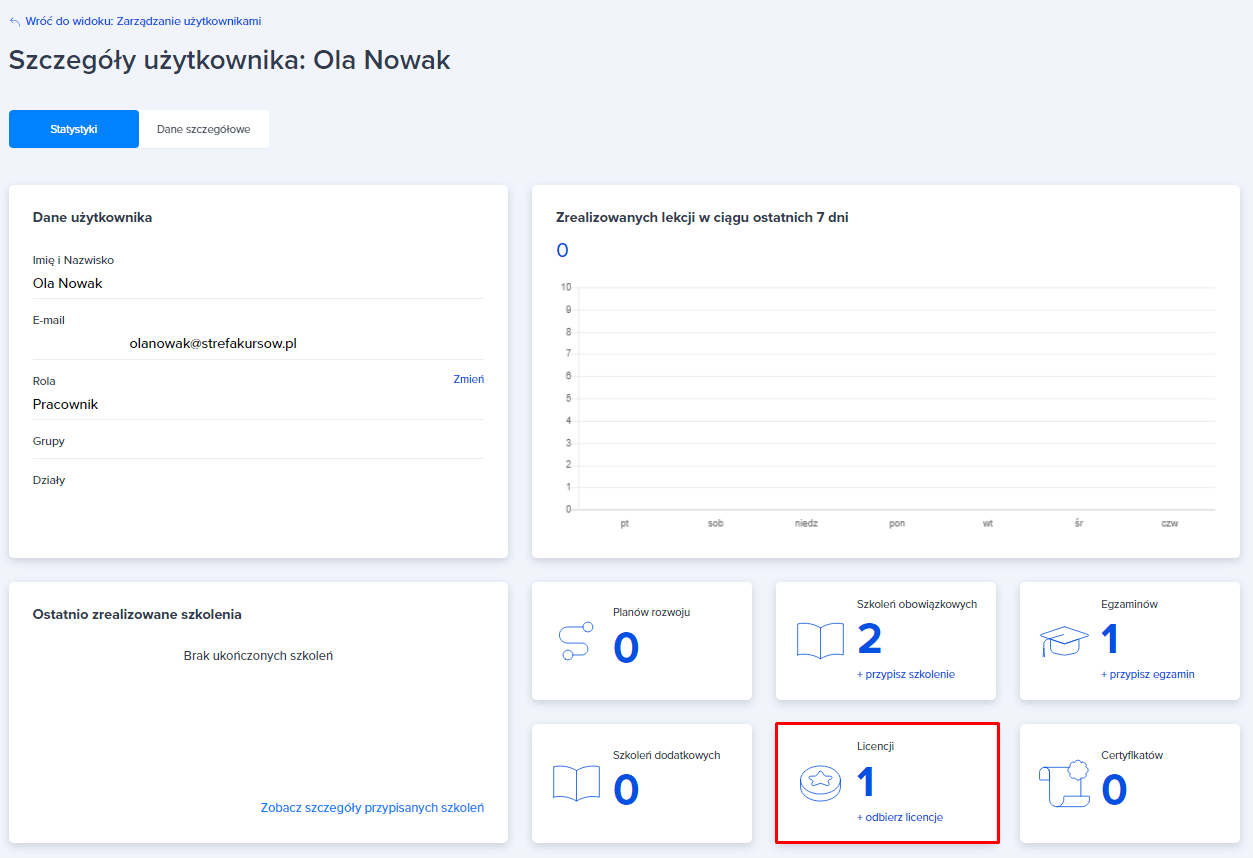
Task: Click + przypisz szkolenie link
Action: click(906, 674)
